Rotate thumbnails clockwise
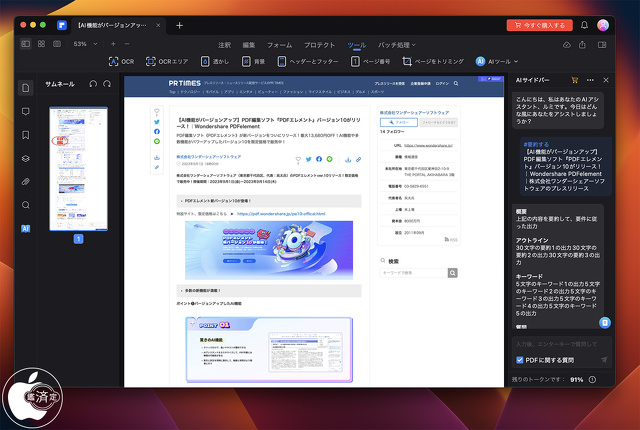This screenshot has height=430, width=640. 107,84
